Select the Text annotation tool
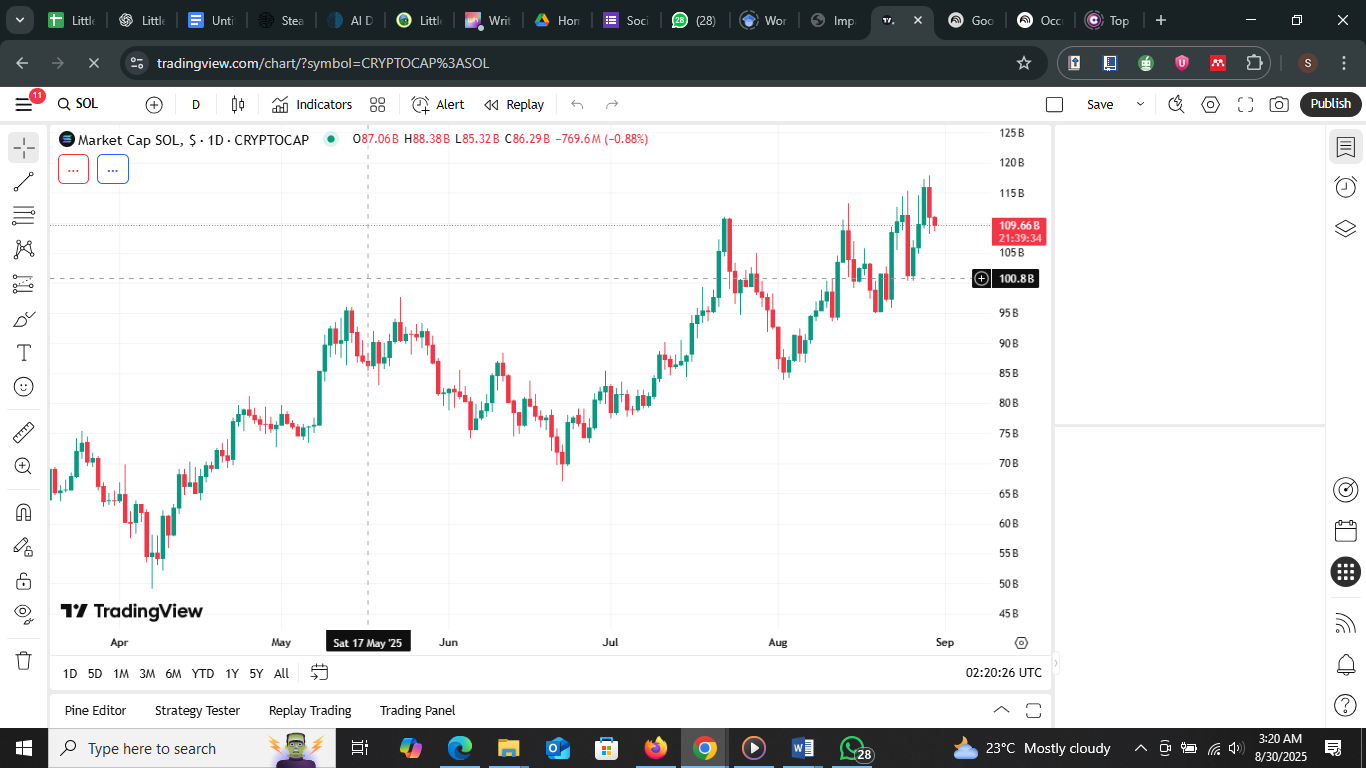1366x768 pixels. 24,353
